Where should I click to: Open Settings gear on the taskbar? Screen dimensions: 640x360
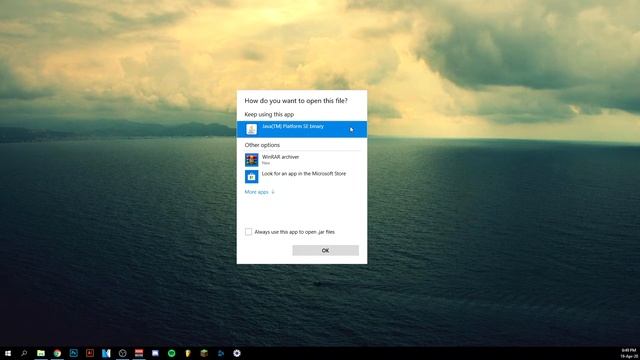coord(237,353)
